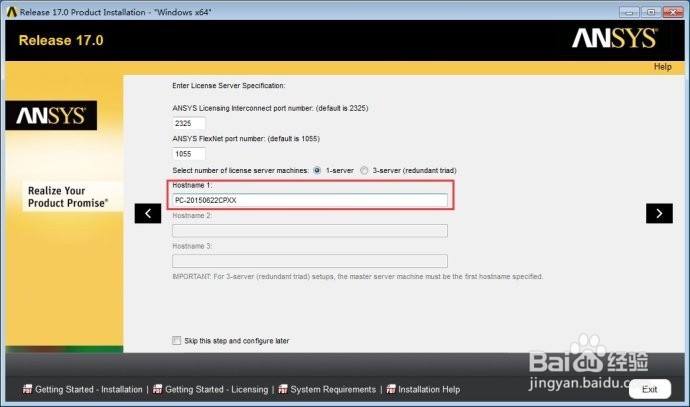Select the 3-server redundant triad option
This screenshot has width=690, height=407.
[x=364, y=170]
